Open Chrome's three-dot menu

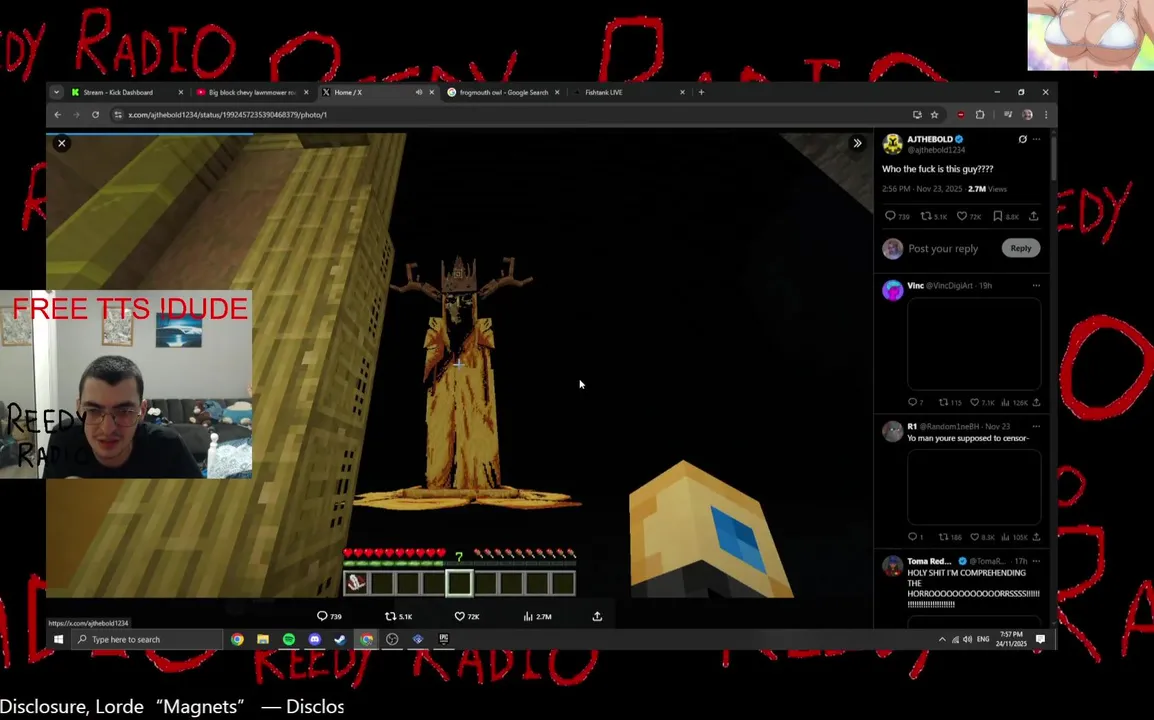pyautogui.click(x=1046, y=115)
